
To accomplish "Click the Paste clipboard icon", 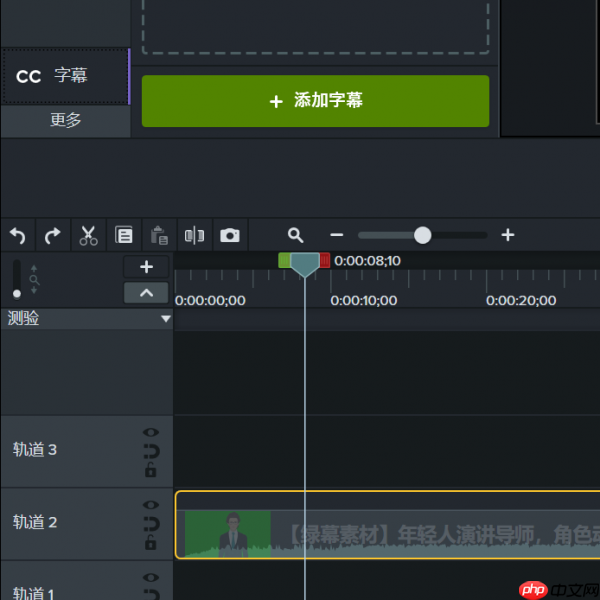I will click(159, 236).
